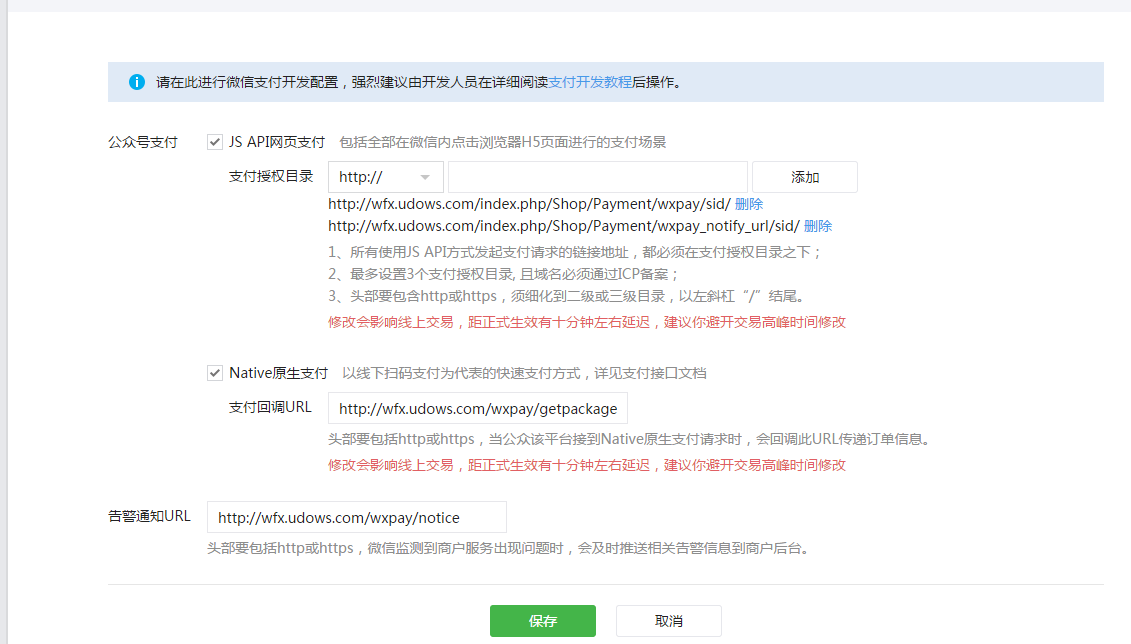Viewport: 1131px width, 644px height.
Task: Click the wxpay/sid/ authorized directory URL text
Action: coord(529,204)
